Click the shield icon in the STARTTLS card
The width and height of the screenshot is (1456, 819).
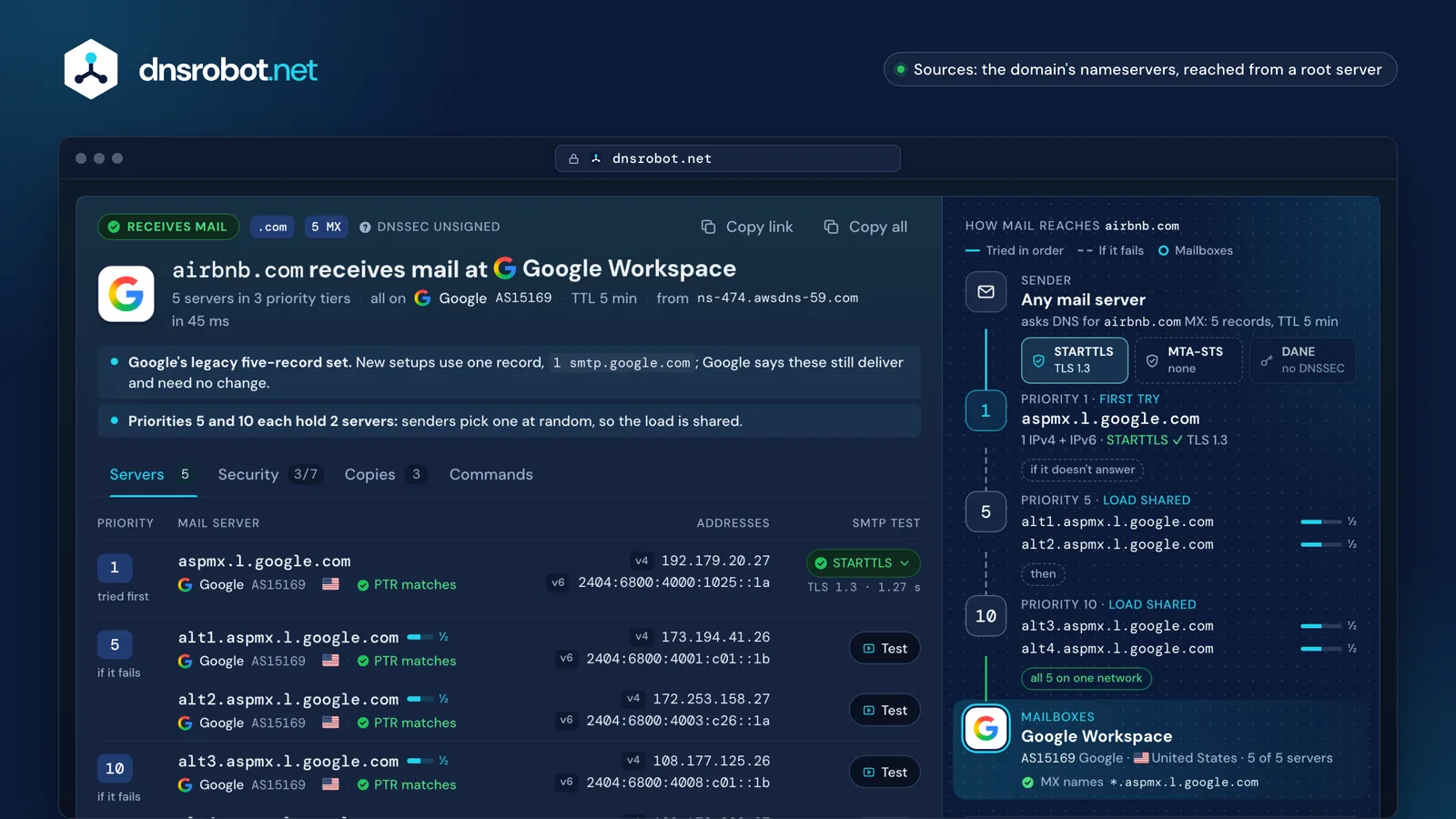(1038, 360)
